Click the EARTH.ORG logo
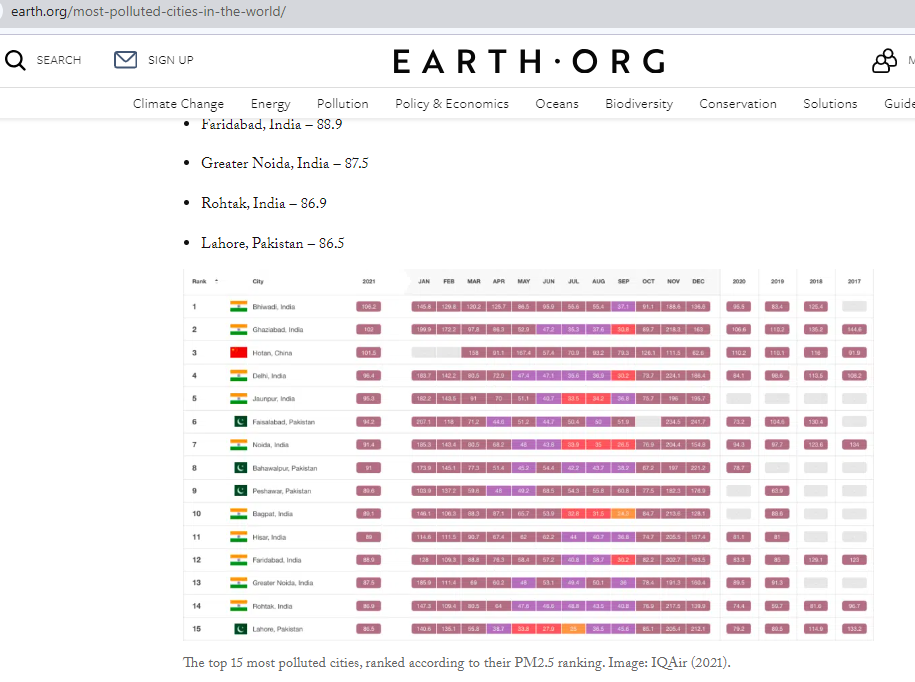The width and height of the screenshot is (915, 682). coord(529,61)
